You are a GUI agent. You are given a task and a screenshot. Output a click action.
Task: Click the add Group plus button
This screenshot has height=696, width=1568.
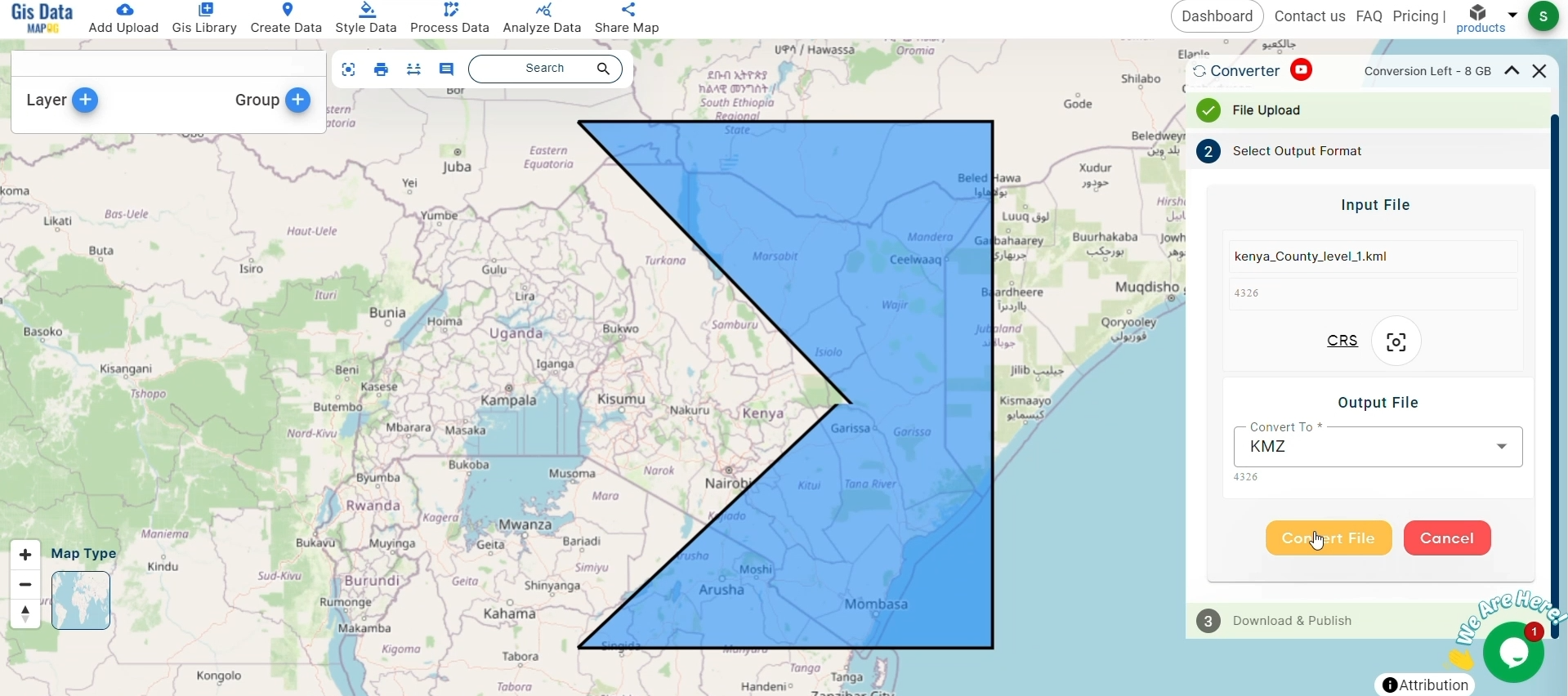pyautogui.click(x=298, y=100)
